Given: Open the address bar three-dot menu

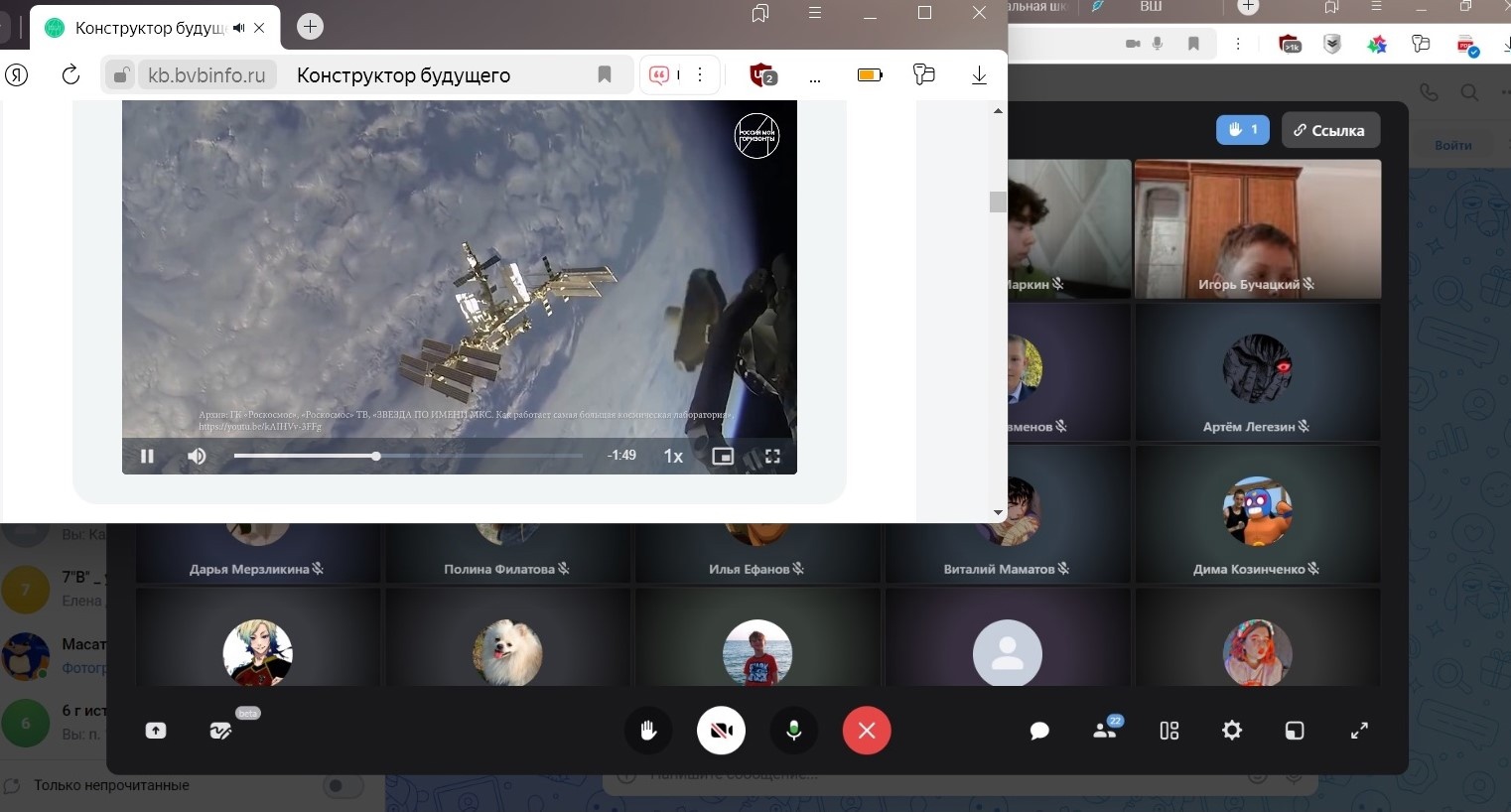Looking at the screenshot, I should pyautogui.click(x=700, y=74).
